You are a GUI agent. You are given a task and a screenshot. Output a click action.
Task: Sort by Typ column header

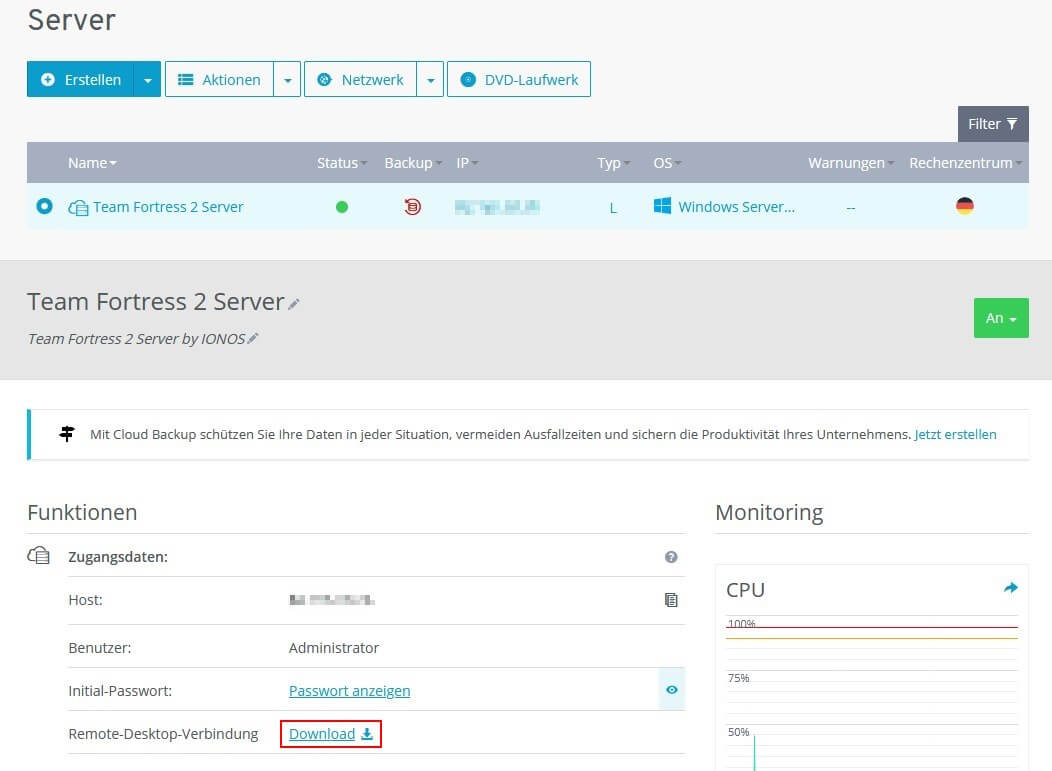tap(613, 163)
